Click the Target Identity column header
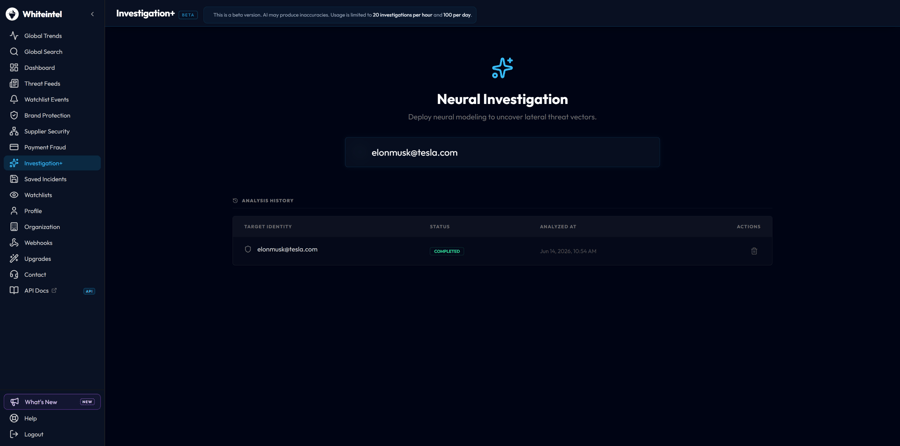 click(x=268, y=227)
